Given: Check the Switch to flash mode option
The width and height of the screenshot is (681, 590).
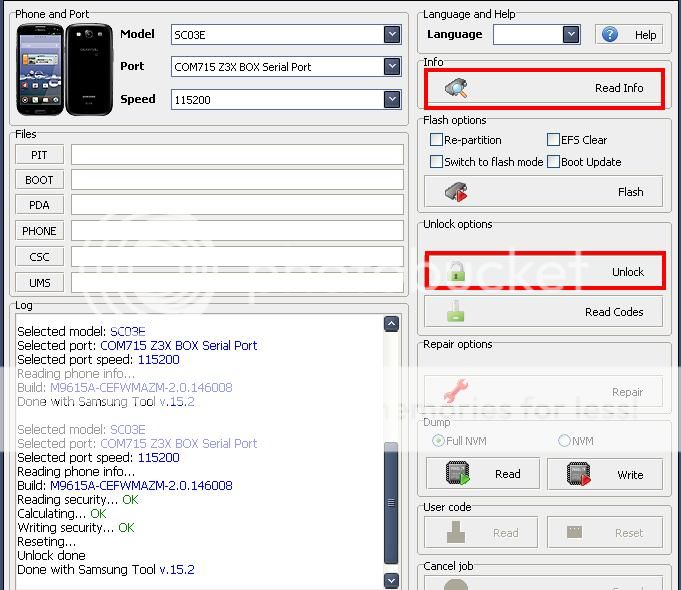Looking at the screenshot, I should pyautogui.click(x=436, y=162).
